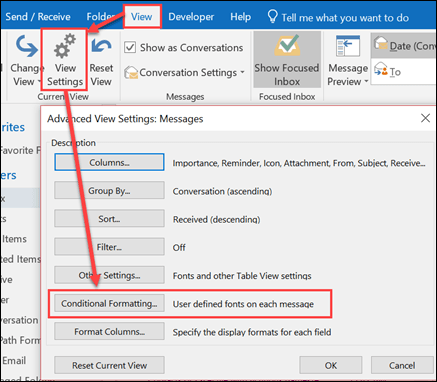
Task: Open the Format Columns... button
Action: pos(109,332)
